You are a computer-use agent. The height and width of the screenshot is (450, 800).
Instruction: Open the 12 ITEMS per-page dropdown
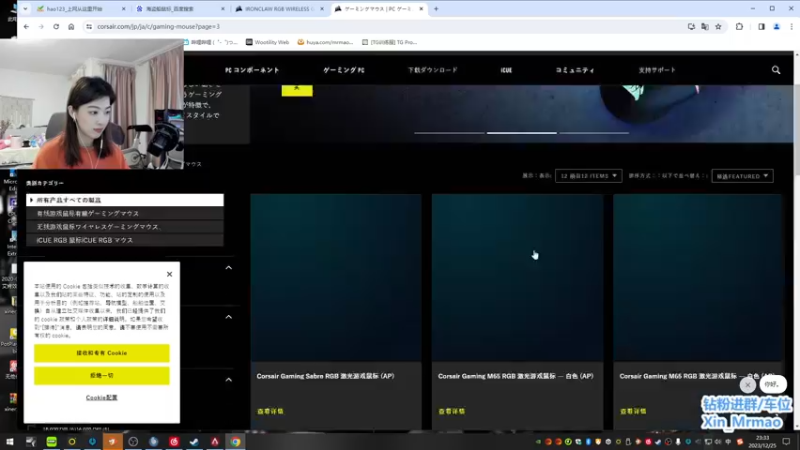[588, 176]
